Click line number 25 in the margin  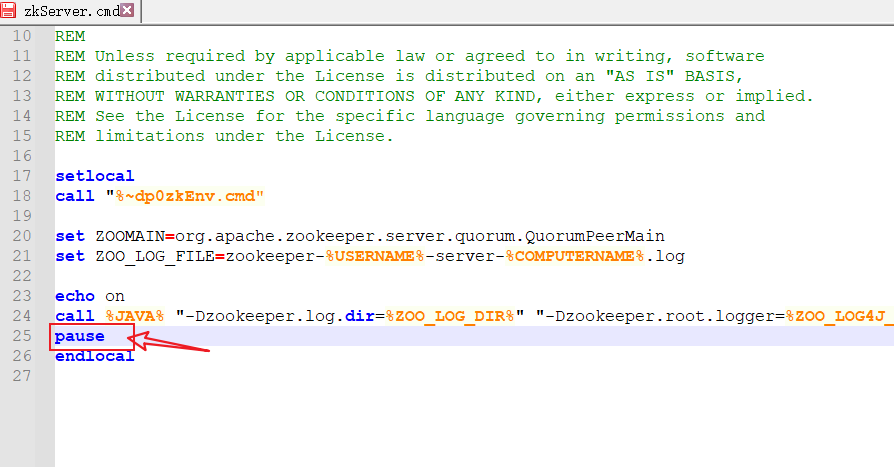point(22,336)
